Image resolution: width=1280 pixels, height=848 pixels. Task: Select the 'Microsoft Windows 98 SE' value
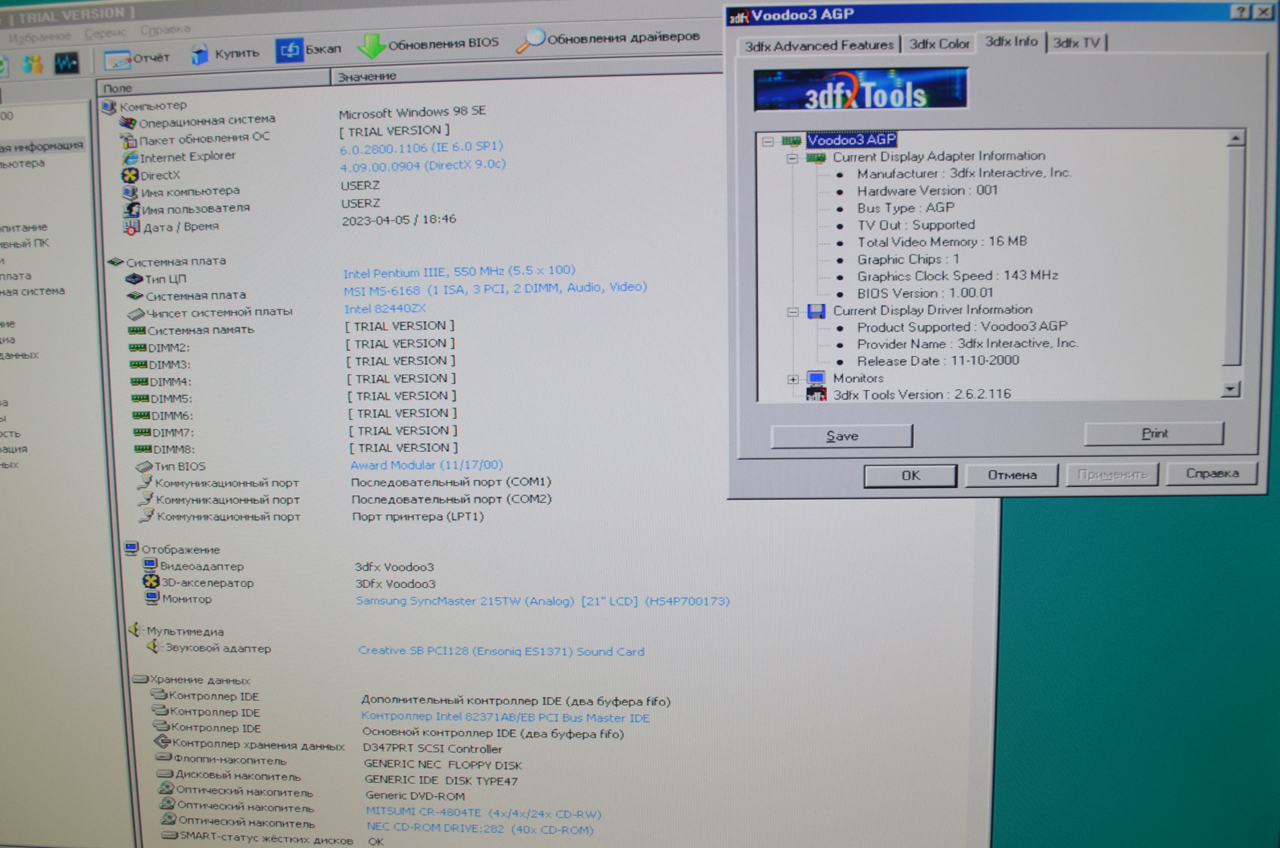pos(412,112)
